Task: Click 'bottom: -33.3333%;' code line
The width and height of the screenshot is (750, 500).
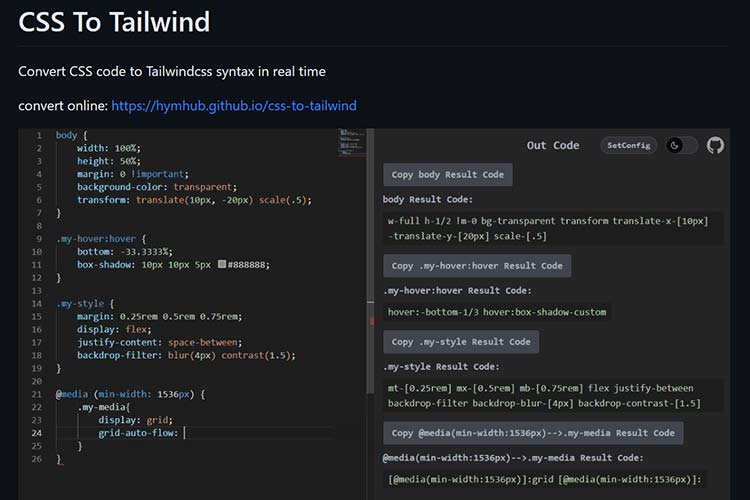Action: 125,252
